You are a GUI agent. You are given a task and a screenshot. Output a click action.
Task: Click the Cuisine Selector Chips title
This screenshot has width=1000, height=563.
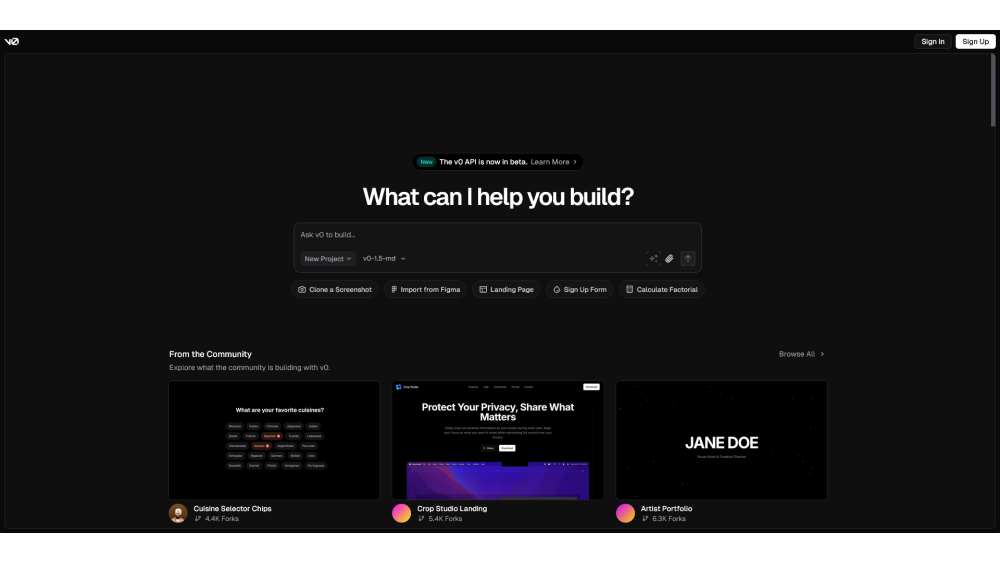(x=232, y=509)
